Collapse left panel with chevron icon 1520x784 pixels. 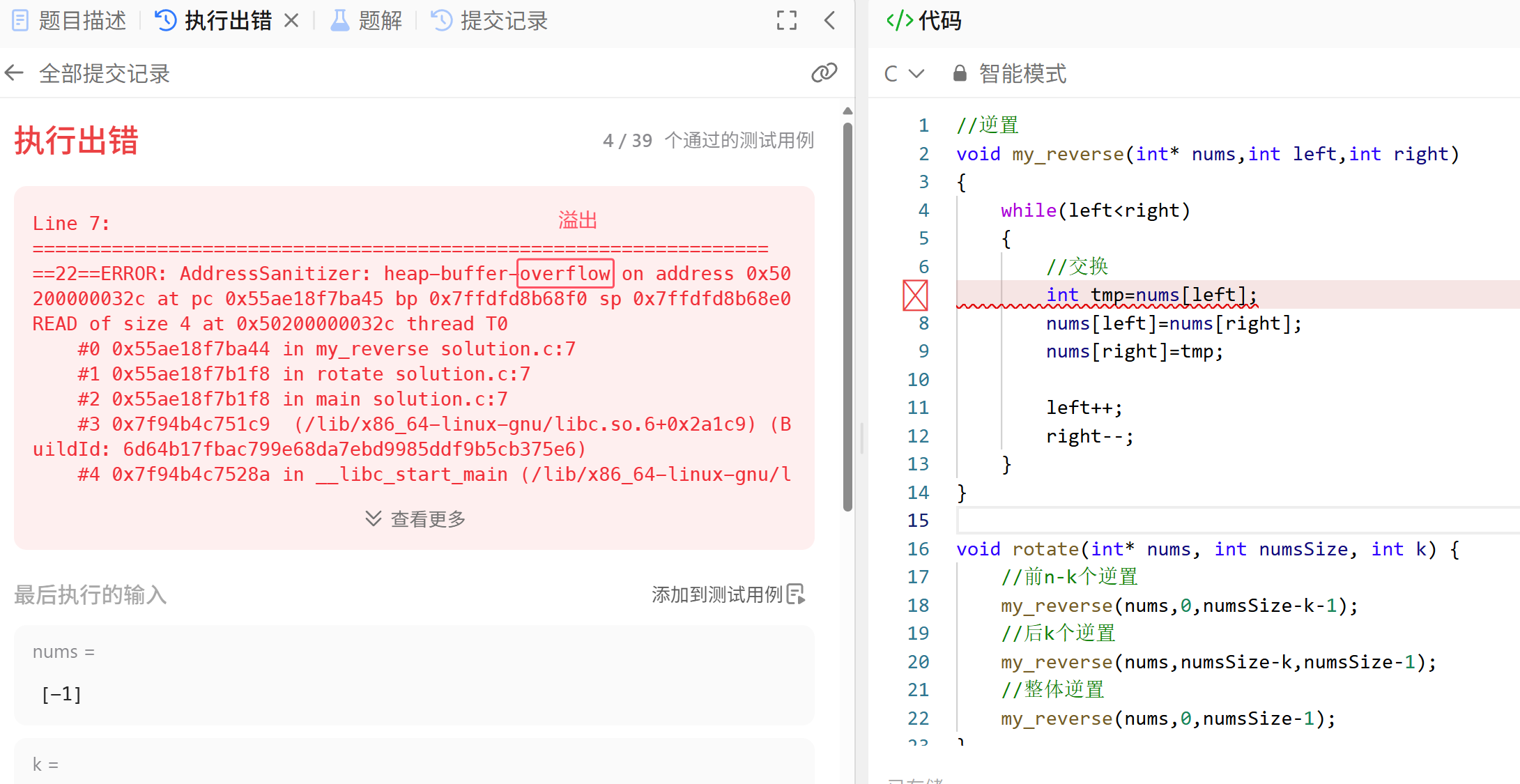[x=829, y=21]
